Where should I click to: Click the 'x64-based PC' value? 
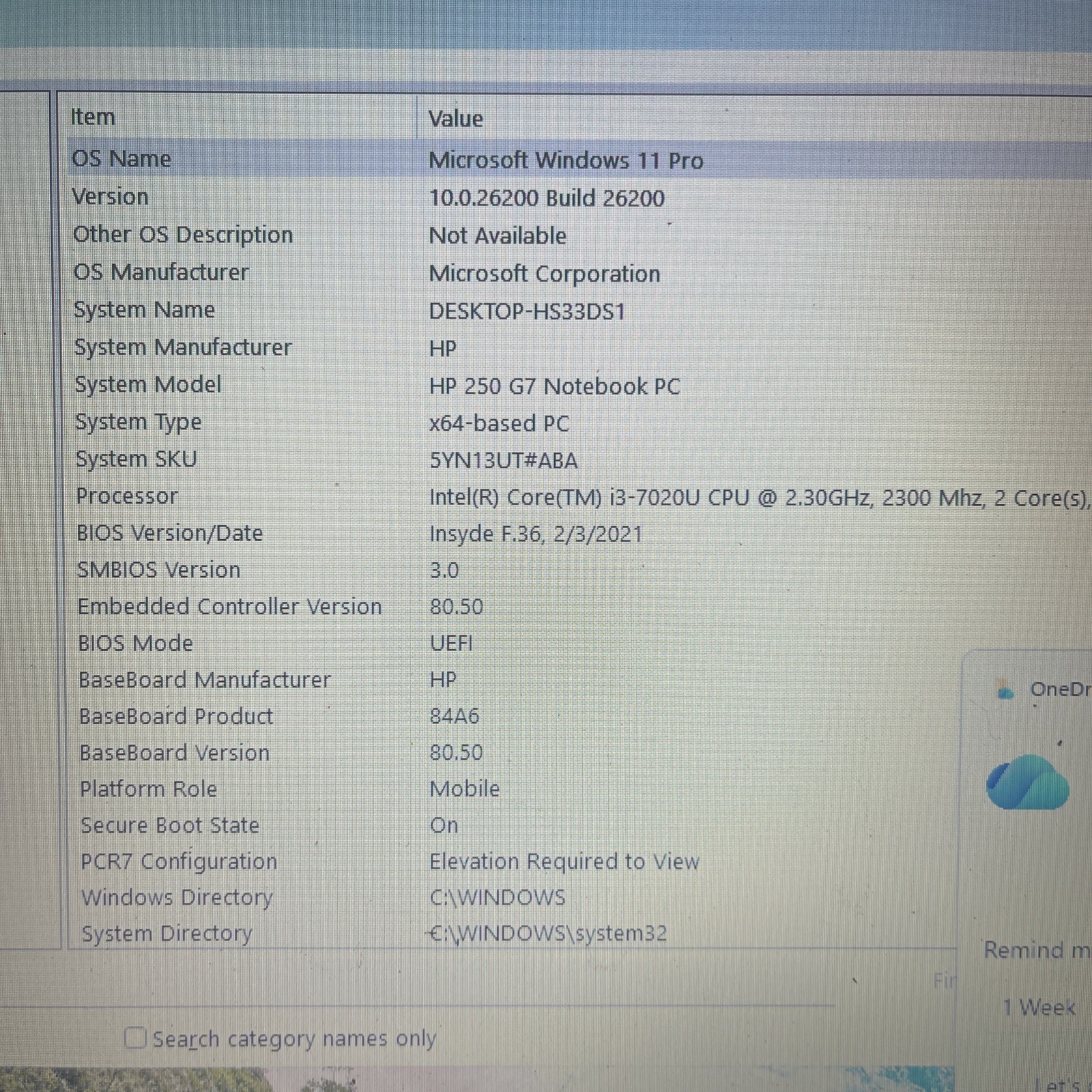[x=499, y=423]
